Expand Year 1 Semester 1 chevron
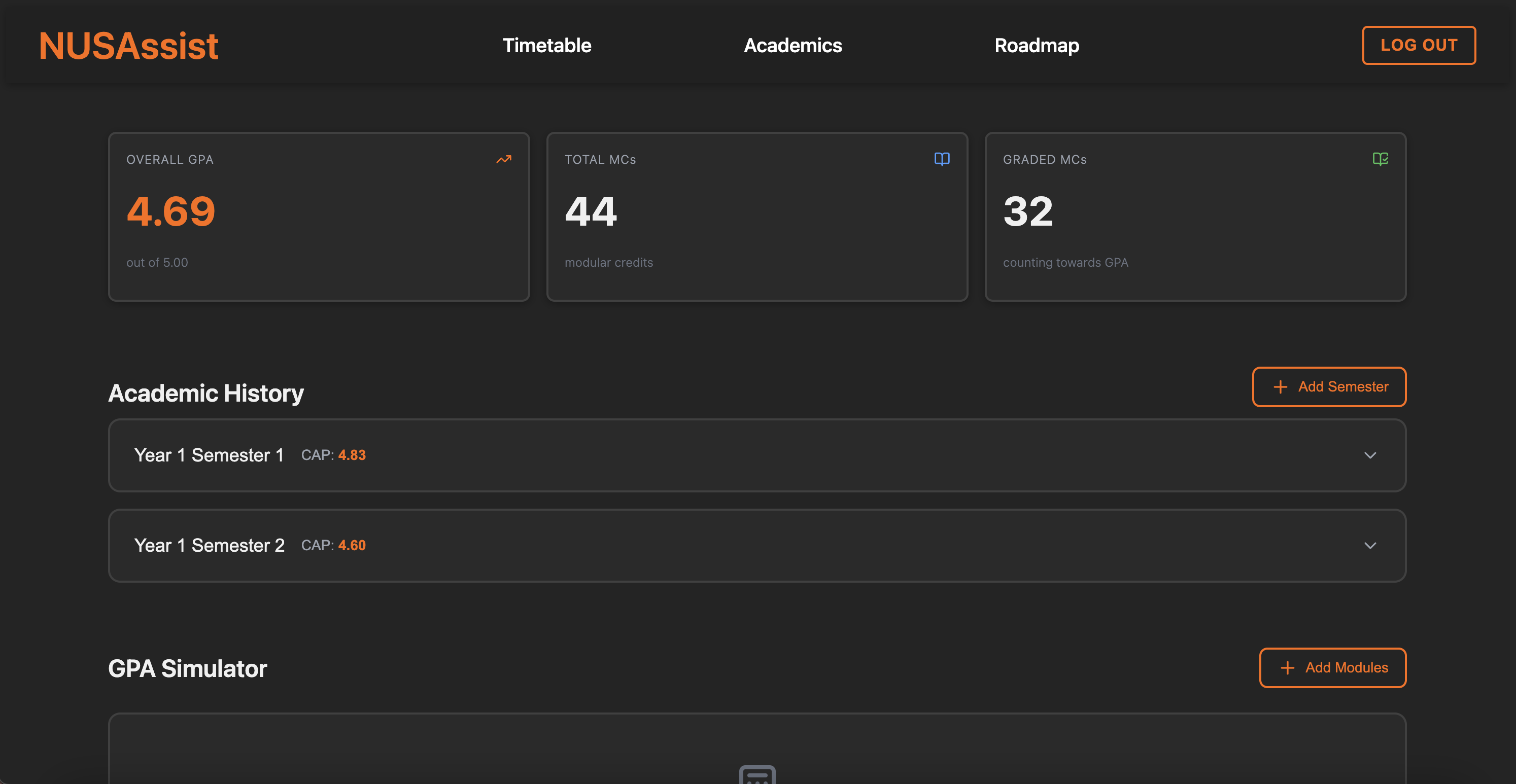1516x784 pixels. (1370, 455)
